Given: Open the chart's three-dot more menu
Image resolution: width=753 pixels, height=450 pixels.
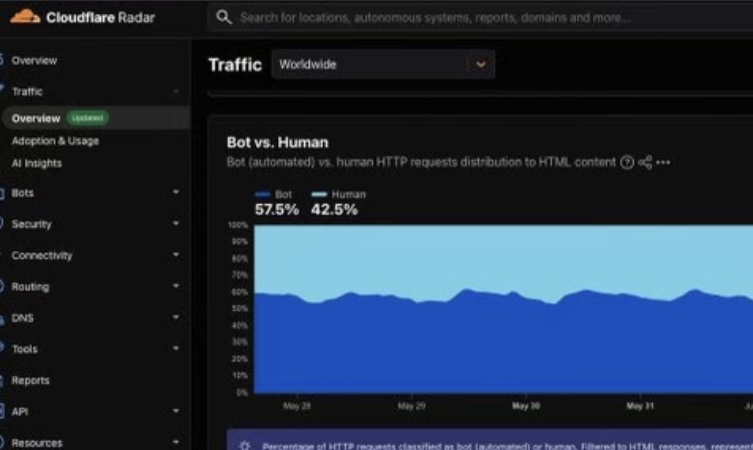Looking at the screenshot, I should point(663,162).
